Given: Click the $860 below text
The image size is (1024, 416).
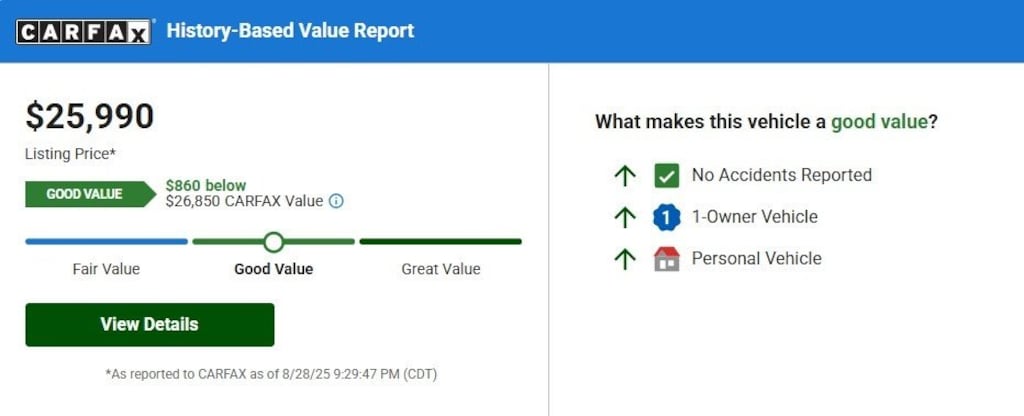Looking at the screenshot, I should (x=206, y=185).
